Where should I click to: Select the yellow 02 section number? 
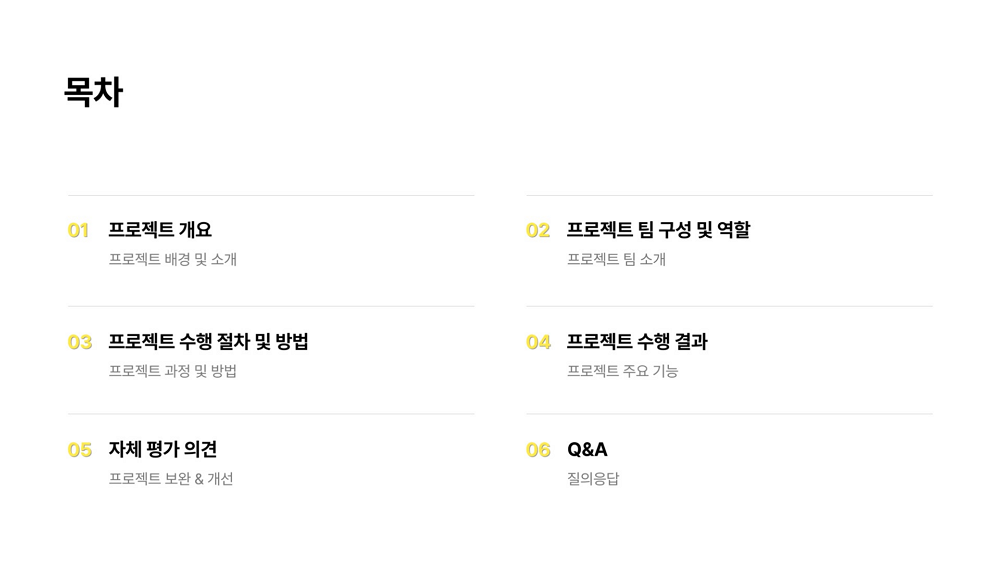click(538, 230)
